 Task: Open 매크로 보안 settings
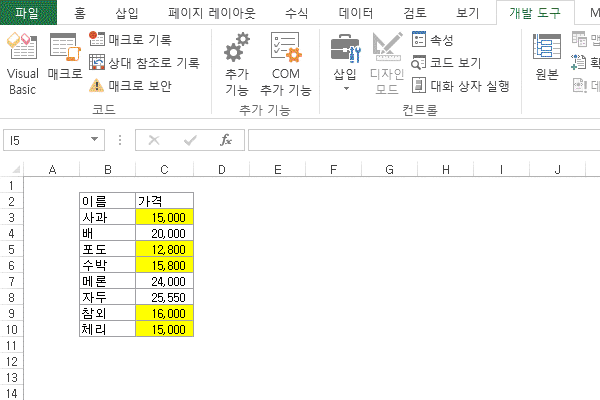[x=130, y=85]
